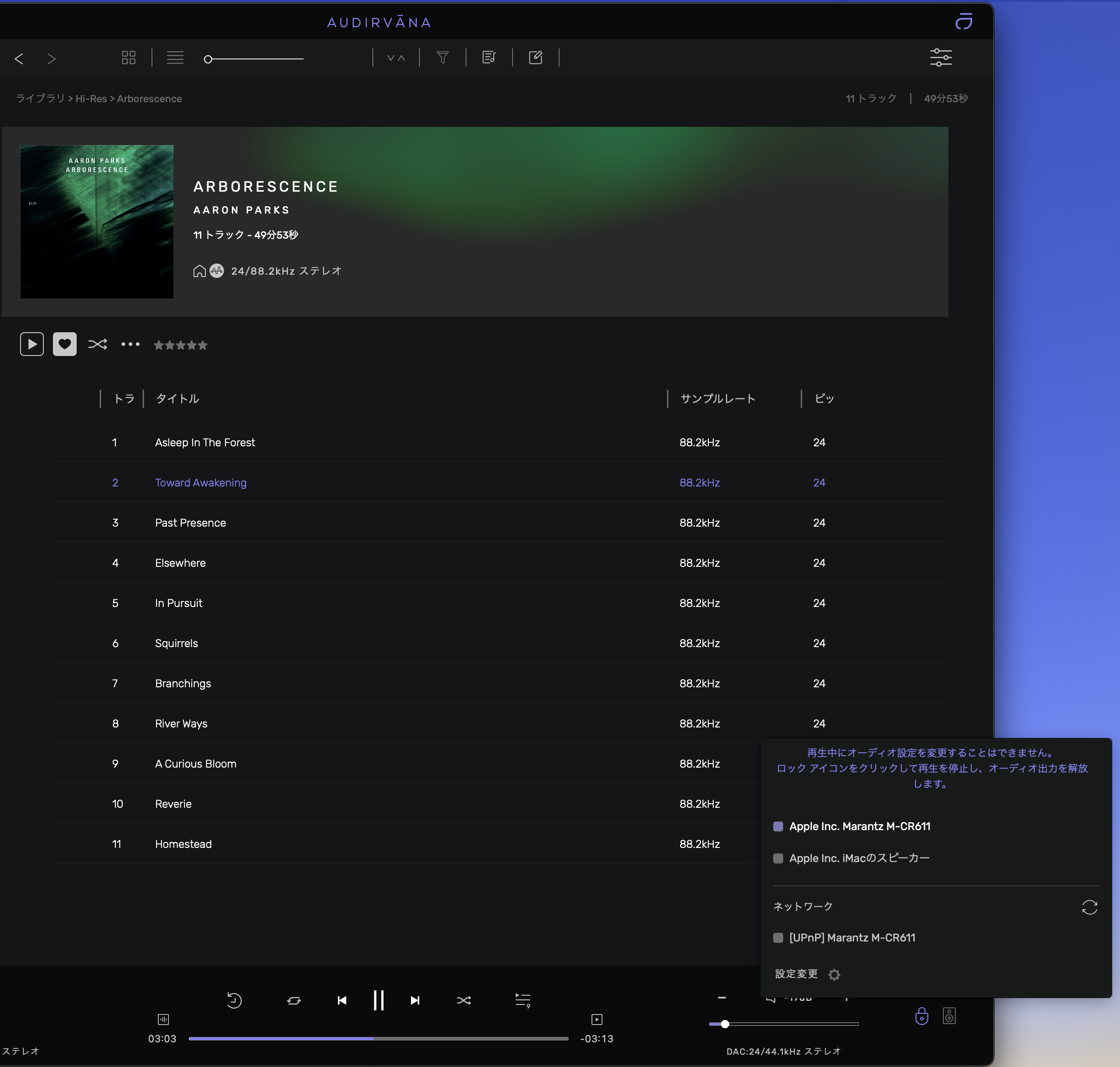Click the collapse/expand arrows in toolbar
The image size is (1120, 1067).
tap(396, 58)
